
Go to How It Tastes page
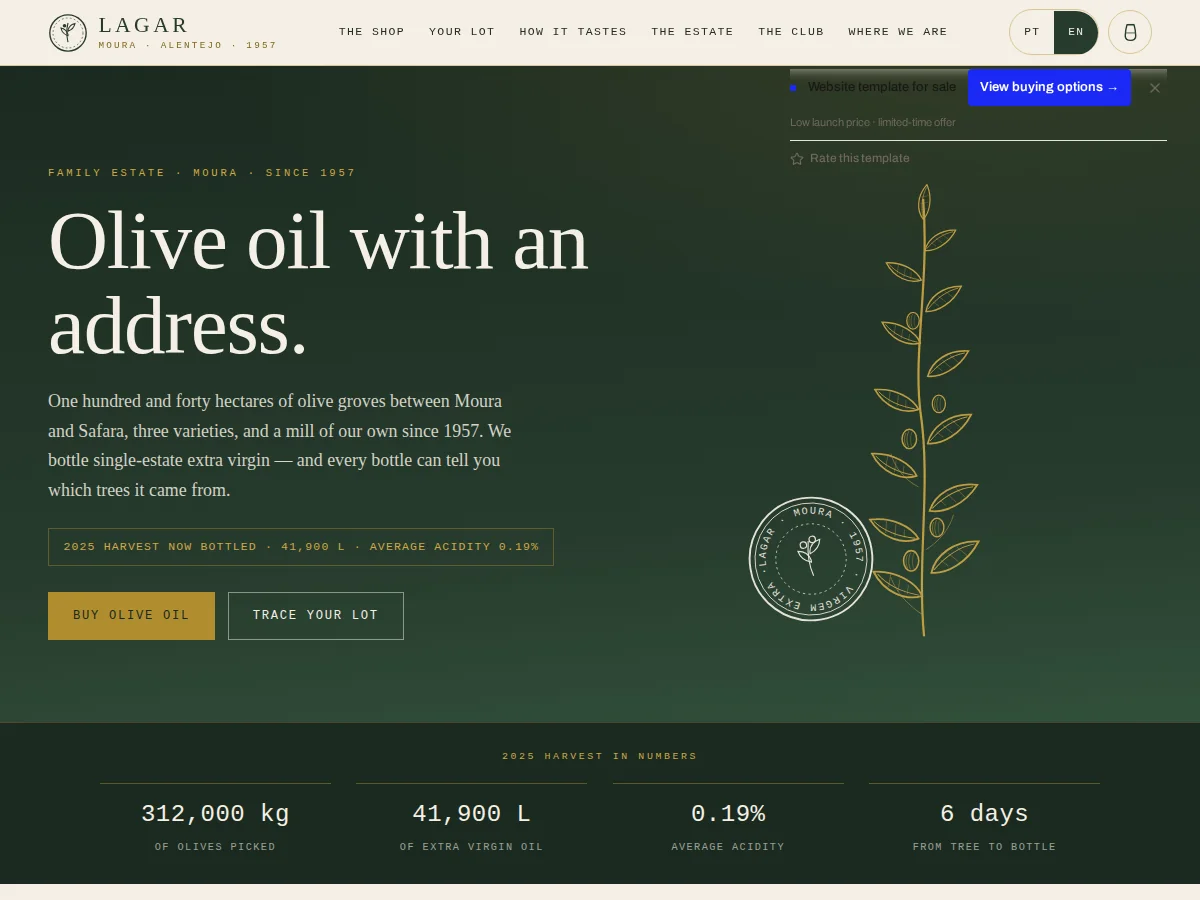coord(573,32)
